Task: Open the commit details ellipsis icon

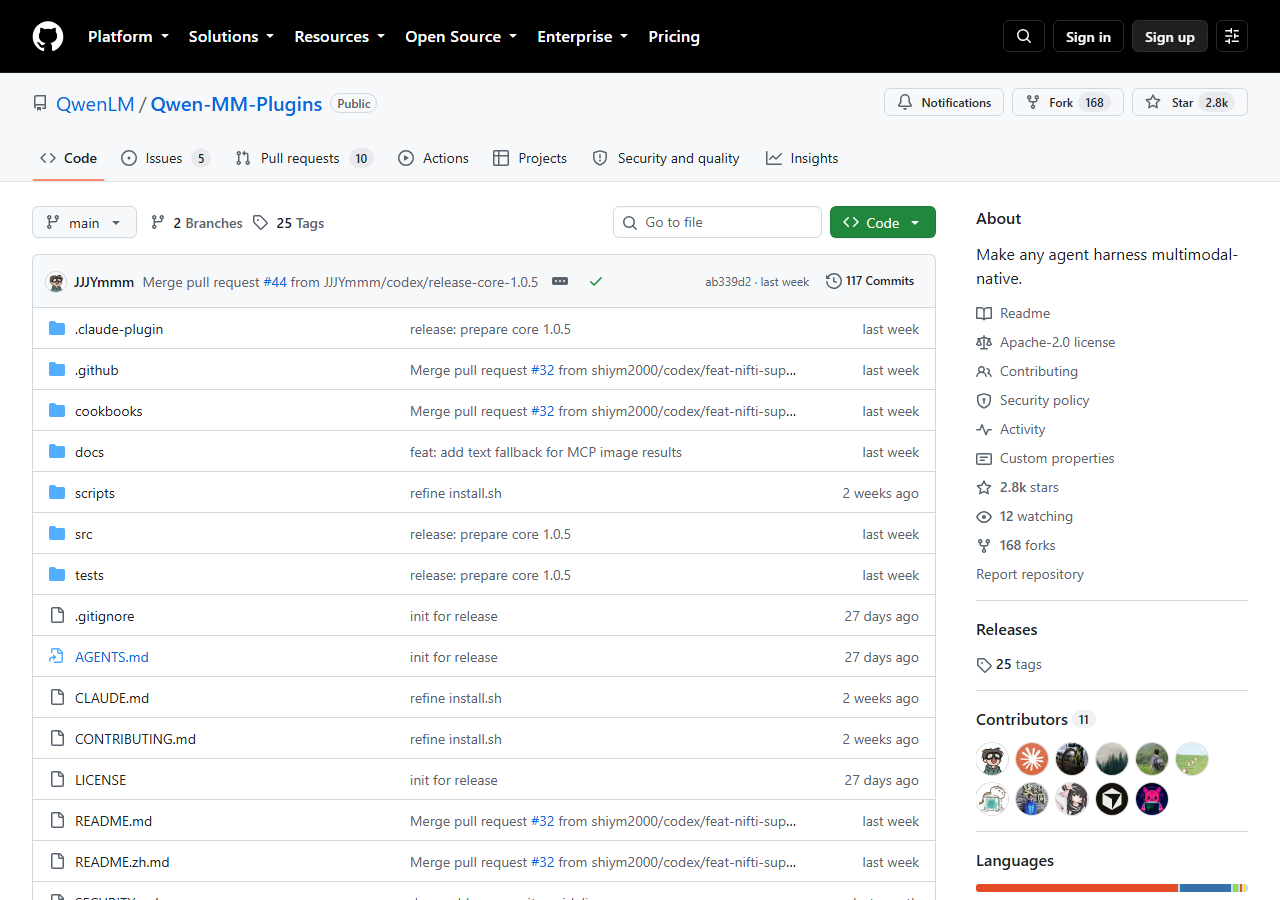Action: coord(560,281)
